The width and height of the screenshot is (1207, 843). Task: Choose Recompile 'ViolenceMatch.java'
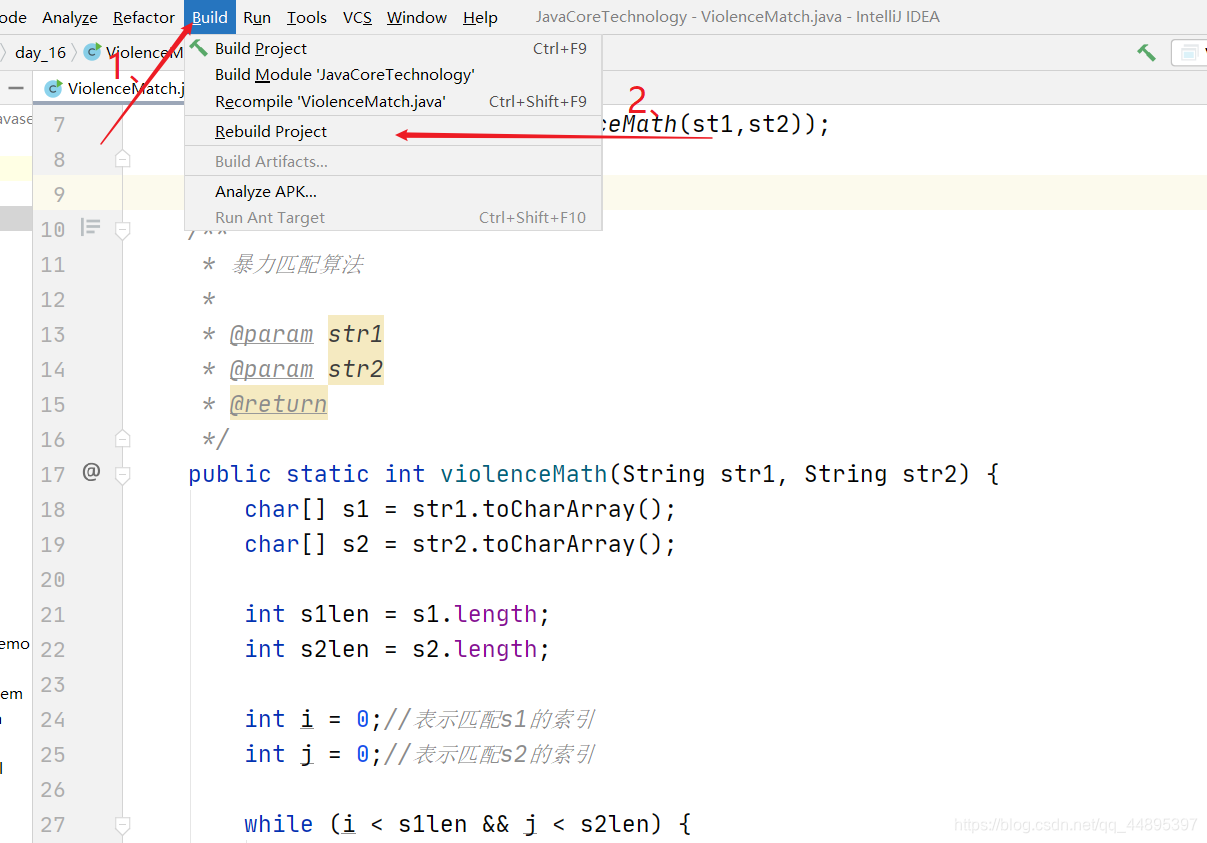point(393,101)
